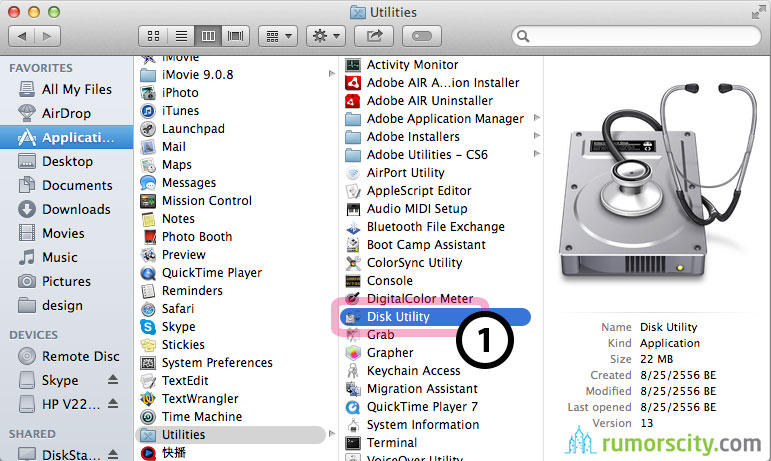Enter full screen with the corner arrows icon
771x461 pixels.
pos(758,12)
